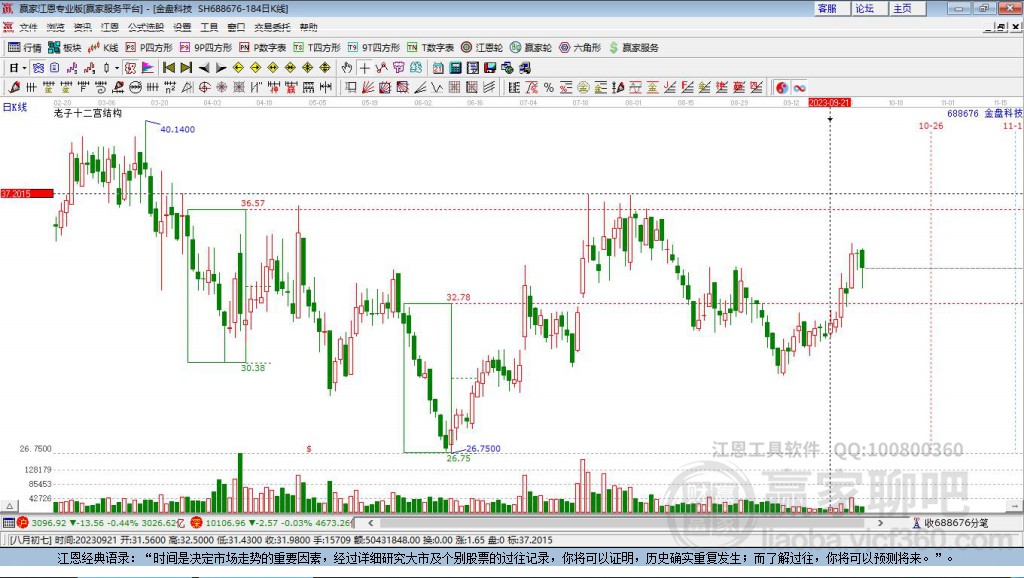
Task: Click the 688676 金盘科技 stock label
Action: [x=984, y=113]
